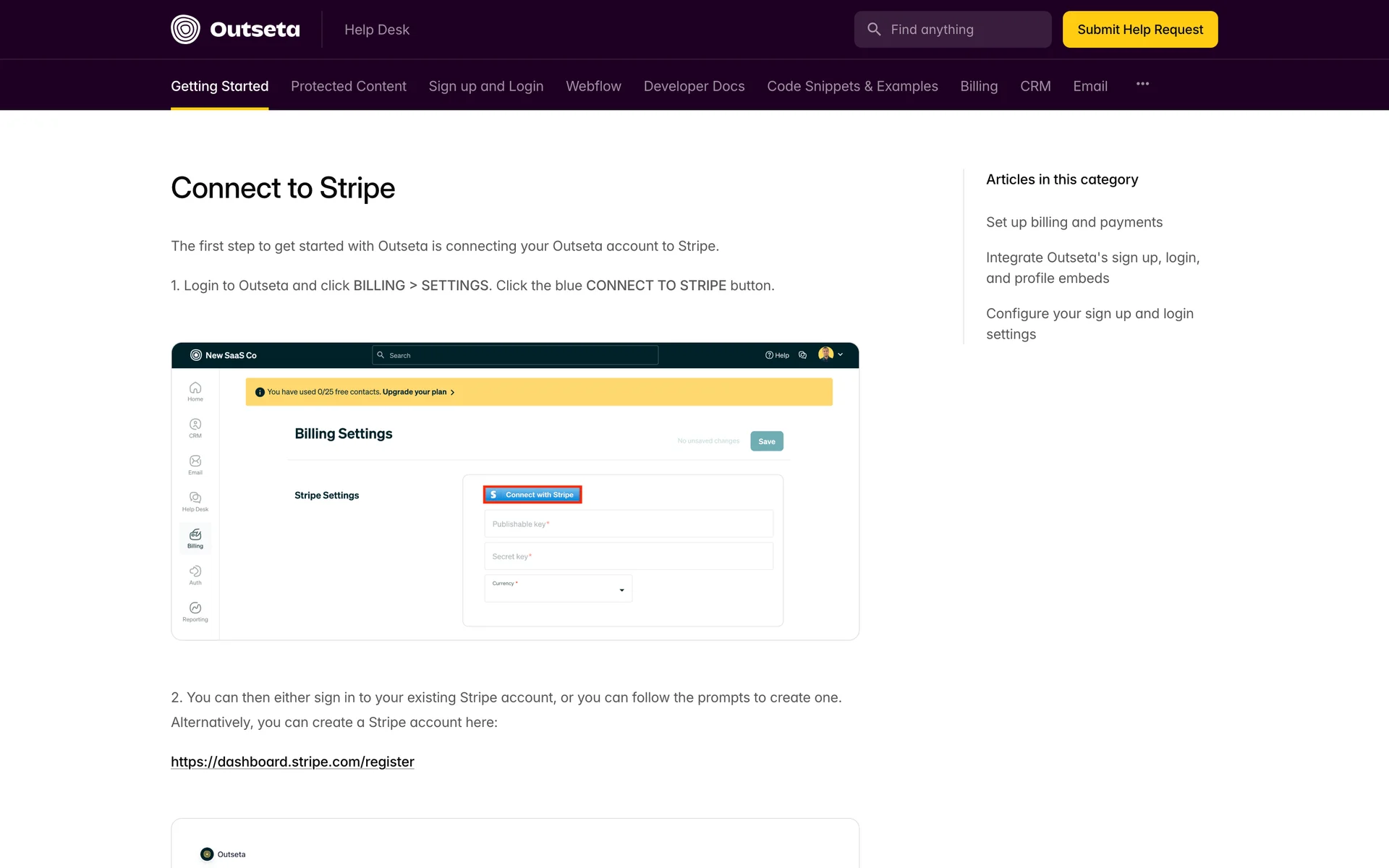The height and width of the screenshot is (868, 1389).
Task: Select Code Snippets & Examples tab
Action: click(x=852, y=86)
